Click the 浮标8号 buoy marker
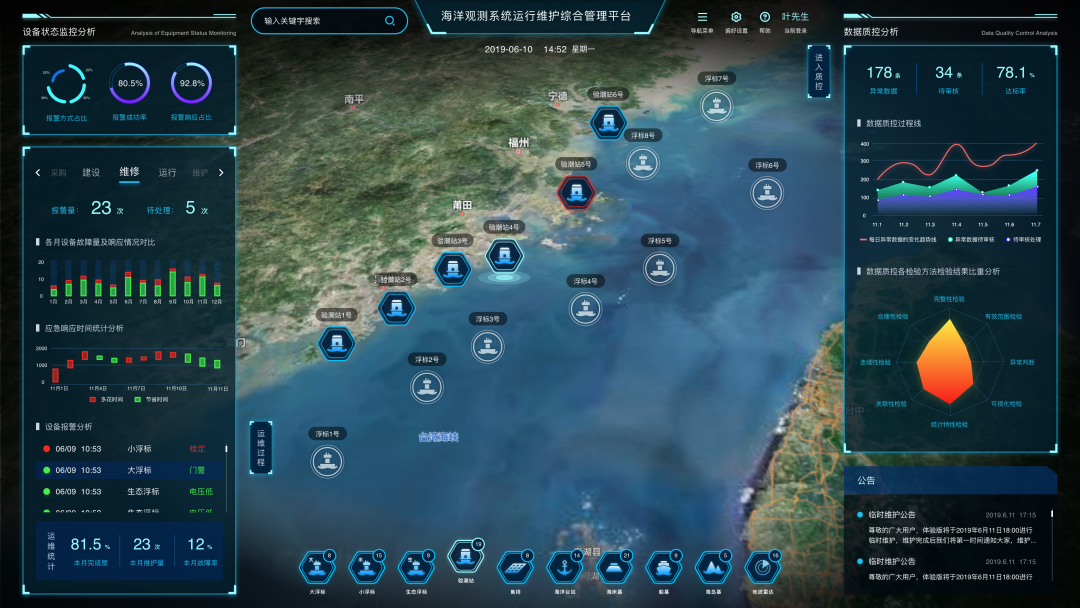1080x608 pixels. coord(643,164)
